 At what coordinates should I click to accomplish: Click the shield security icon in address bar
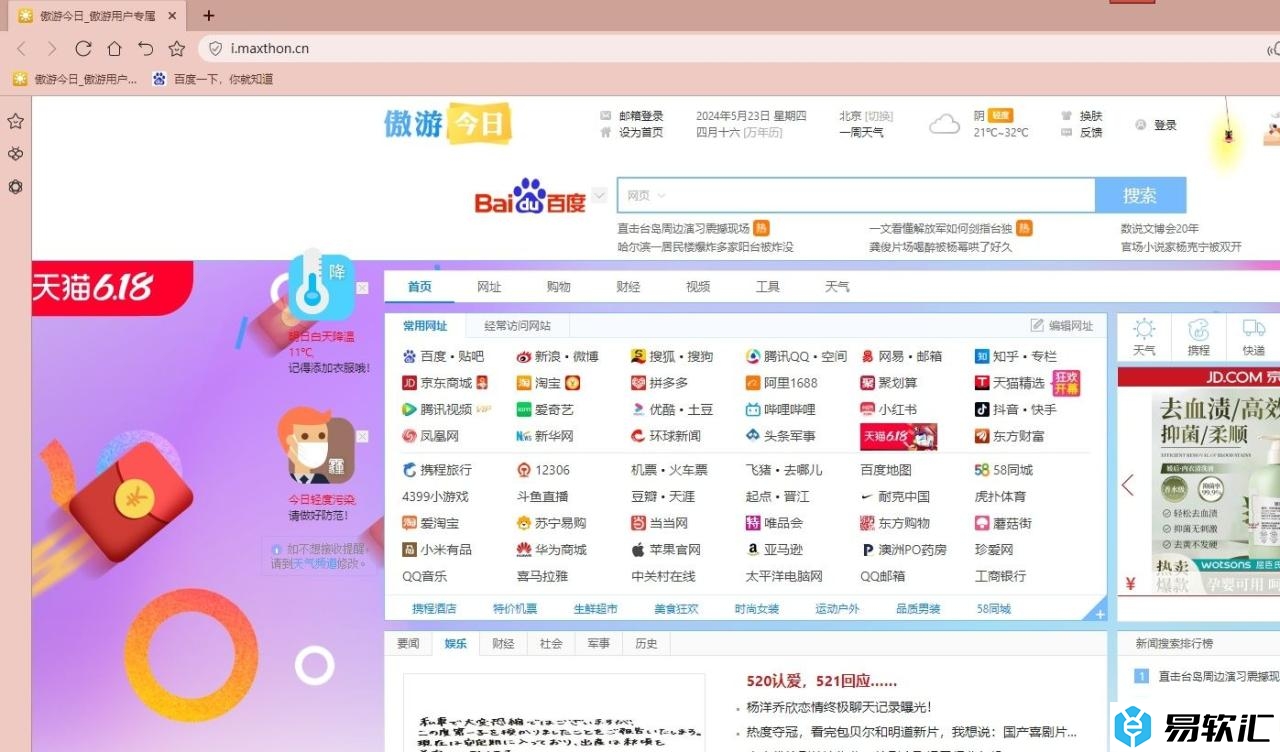215,48
